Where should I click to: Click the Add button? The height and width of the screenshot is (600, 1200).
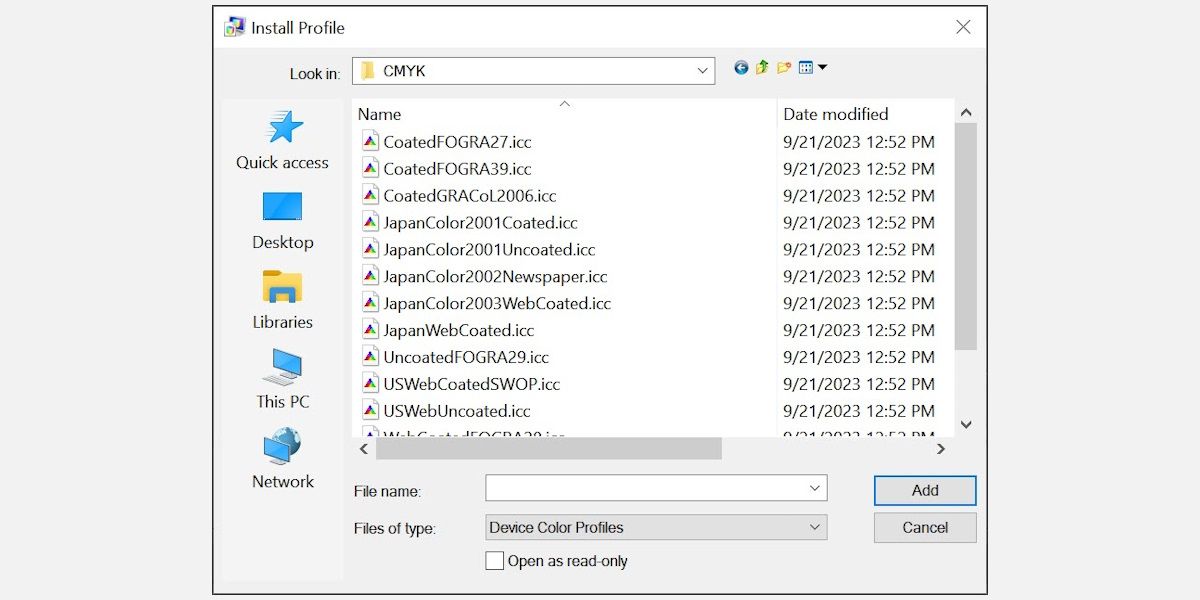(924, 490)
